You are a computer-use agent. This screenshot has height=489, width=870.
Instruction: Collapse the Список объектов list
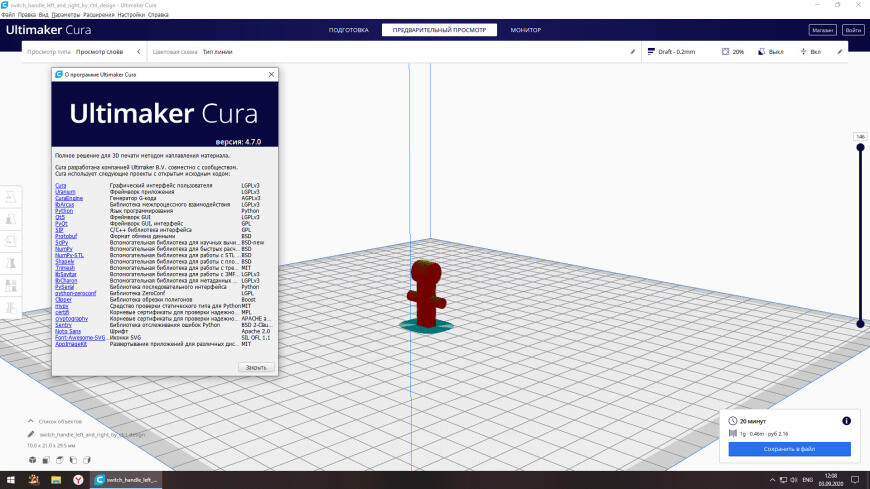pyautogui.click(x=31, y=421)
